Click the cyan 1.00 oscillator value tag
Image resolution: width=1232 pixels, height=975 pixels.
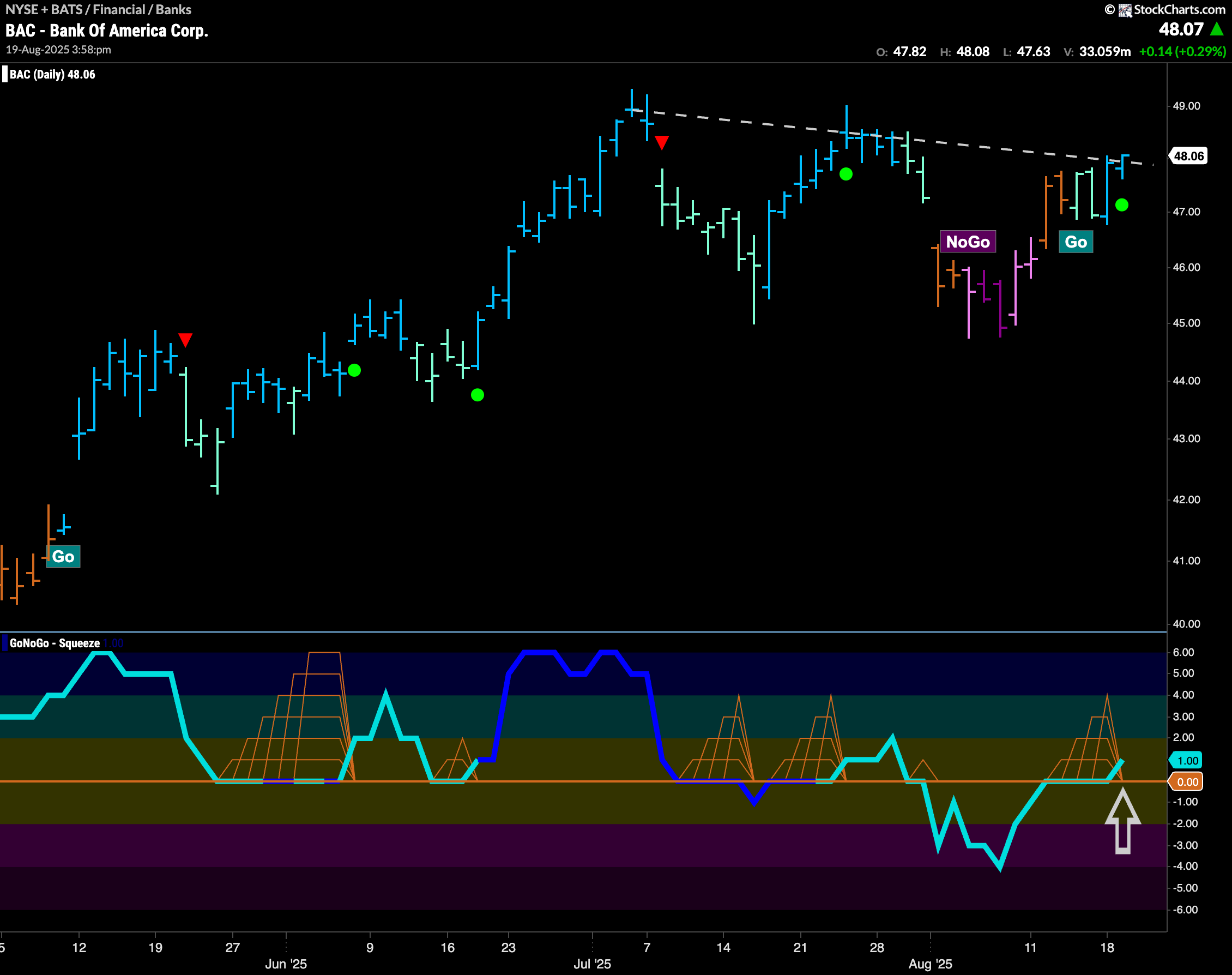click(x=1186, y=760)
